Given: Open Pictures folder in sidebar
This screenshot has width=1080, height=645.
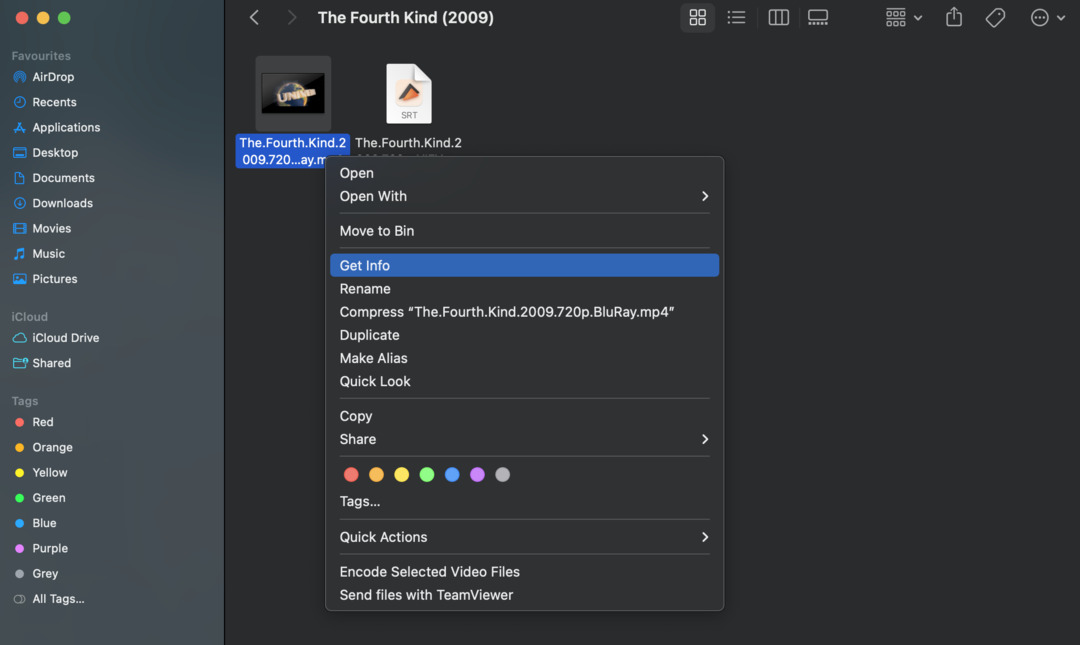Looking at the screenshot, I should click(x=54, y=279).
